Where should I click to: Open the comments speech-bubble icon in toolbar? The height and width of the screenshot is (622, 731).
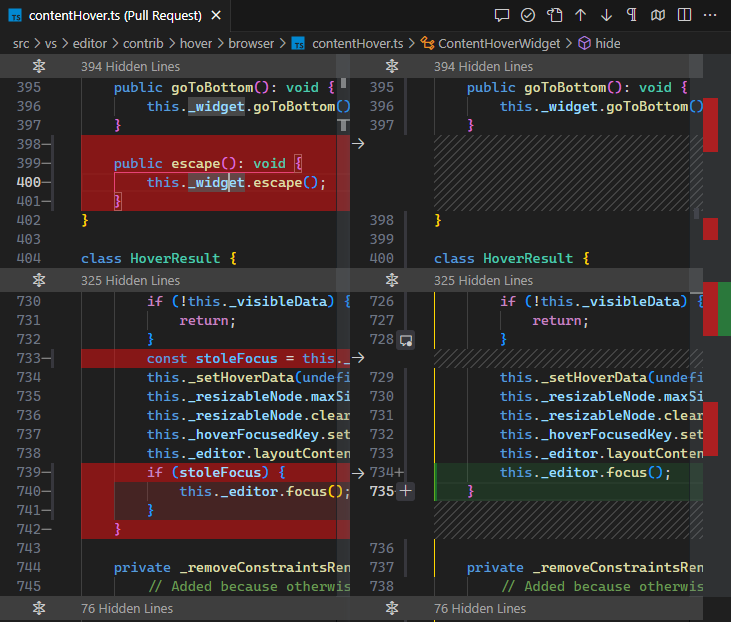502,16
